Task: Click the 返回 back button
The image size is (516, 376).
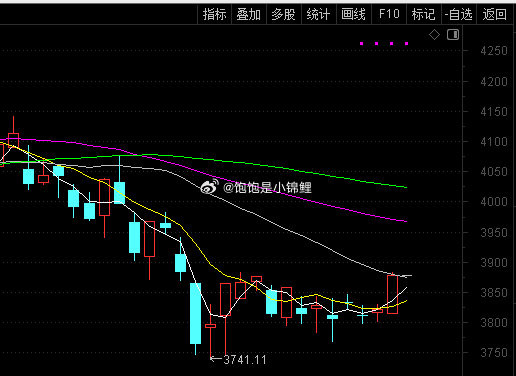Action: tap(495, 15)
